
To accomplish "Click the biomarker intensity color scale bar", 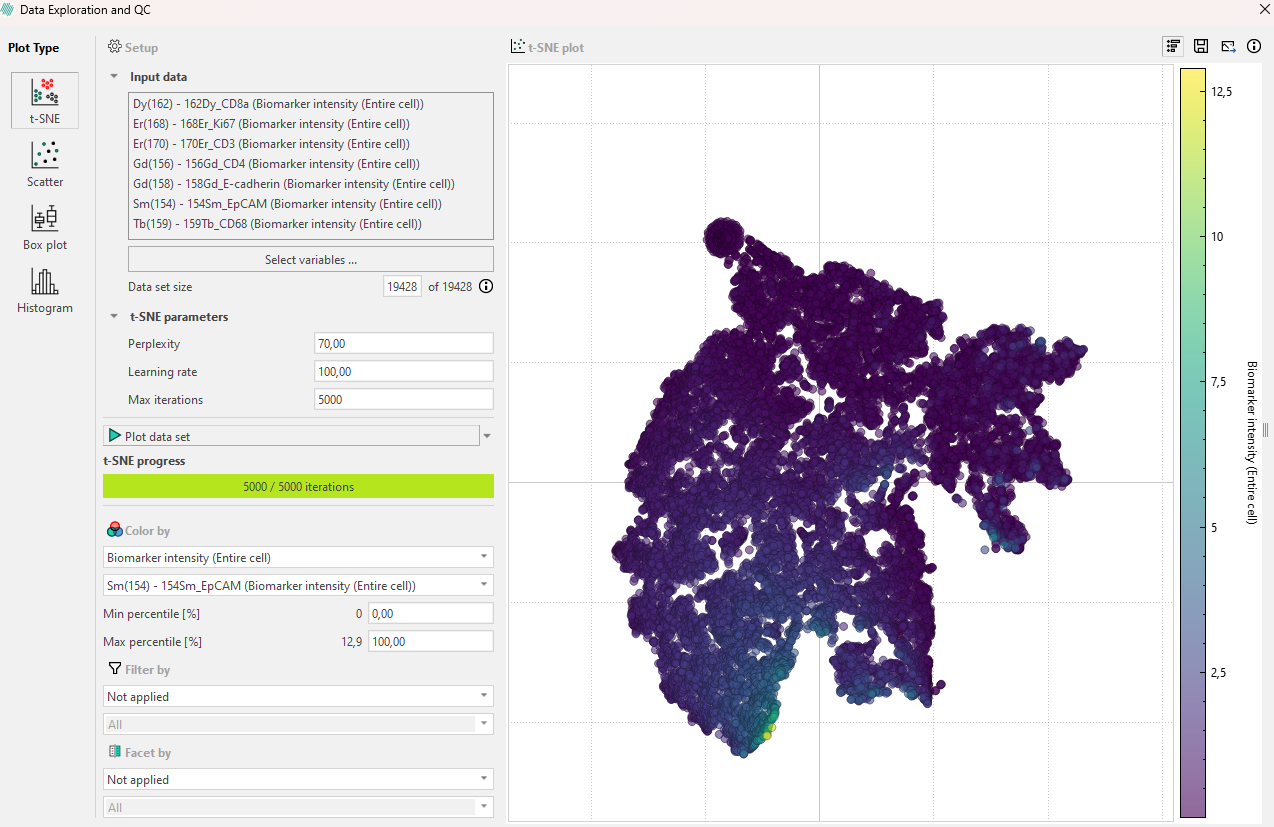I will [1192, 442].
